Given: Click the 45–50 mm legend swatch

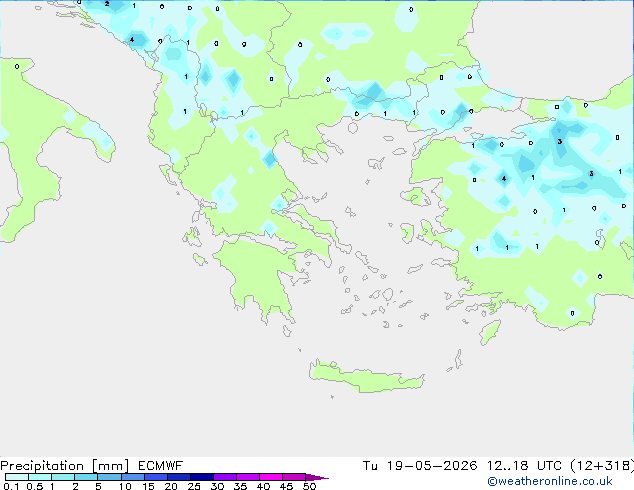Looking at the screenshot, I should (x=294, y=477).
